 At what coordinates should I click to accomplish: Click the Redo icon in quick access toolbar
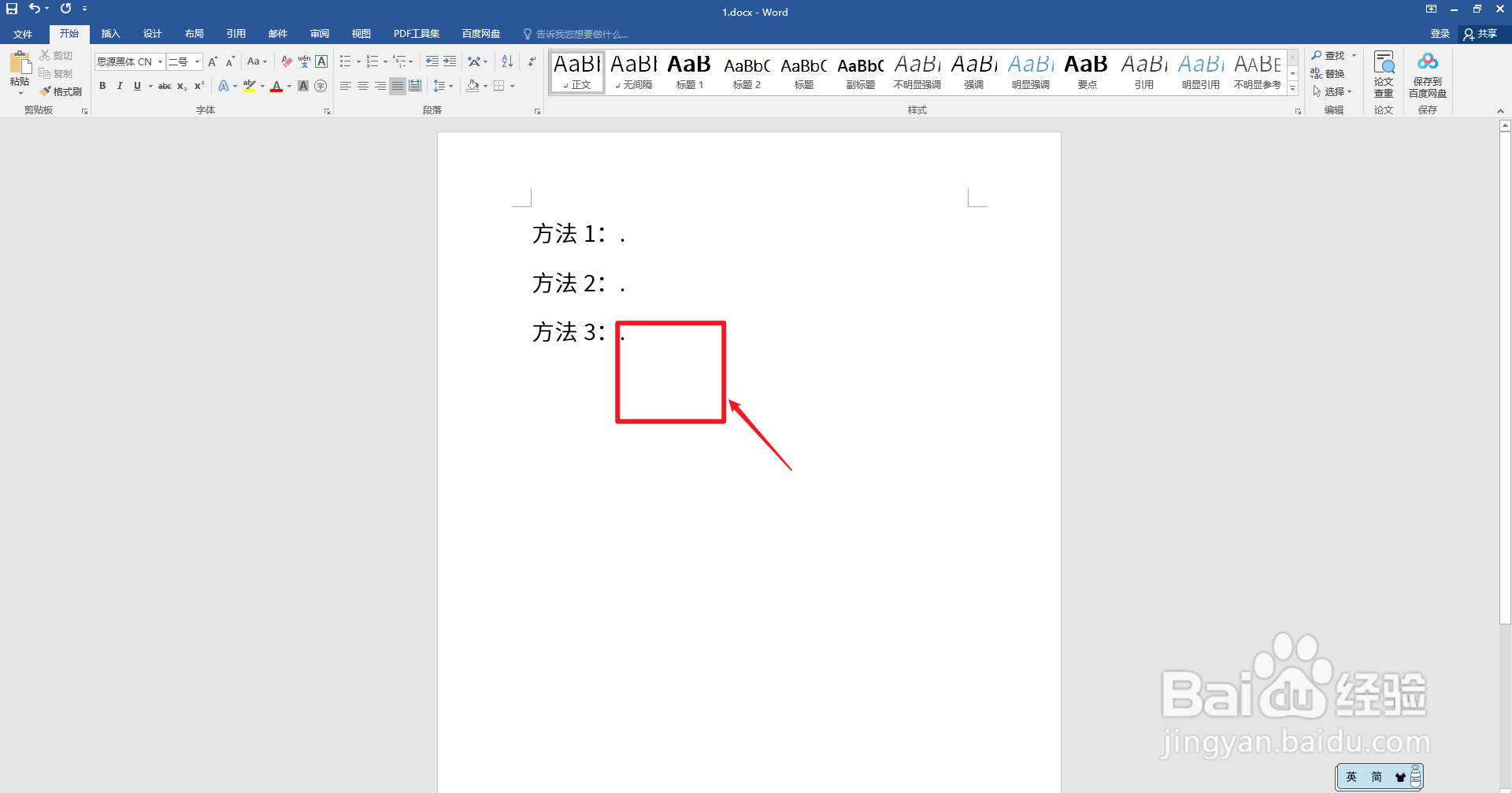click(66, 9)
